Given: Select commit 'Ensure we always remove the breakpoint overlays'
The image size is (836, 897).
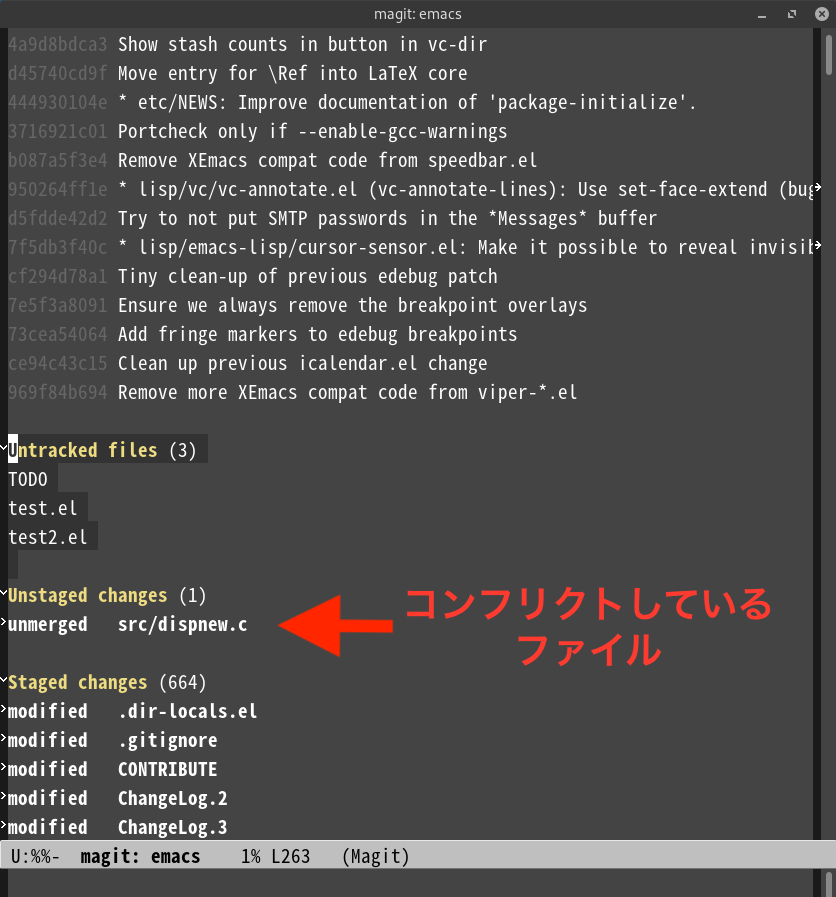Looking at the screenshot, I should coord(352,305).
